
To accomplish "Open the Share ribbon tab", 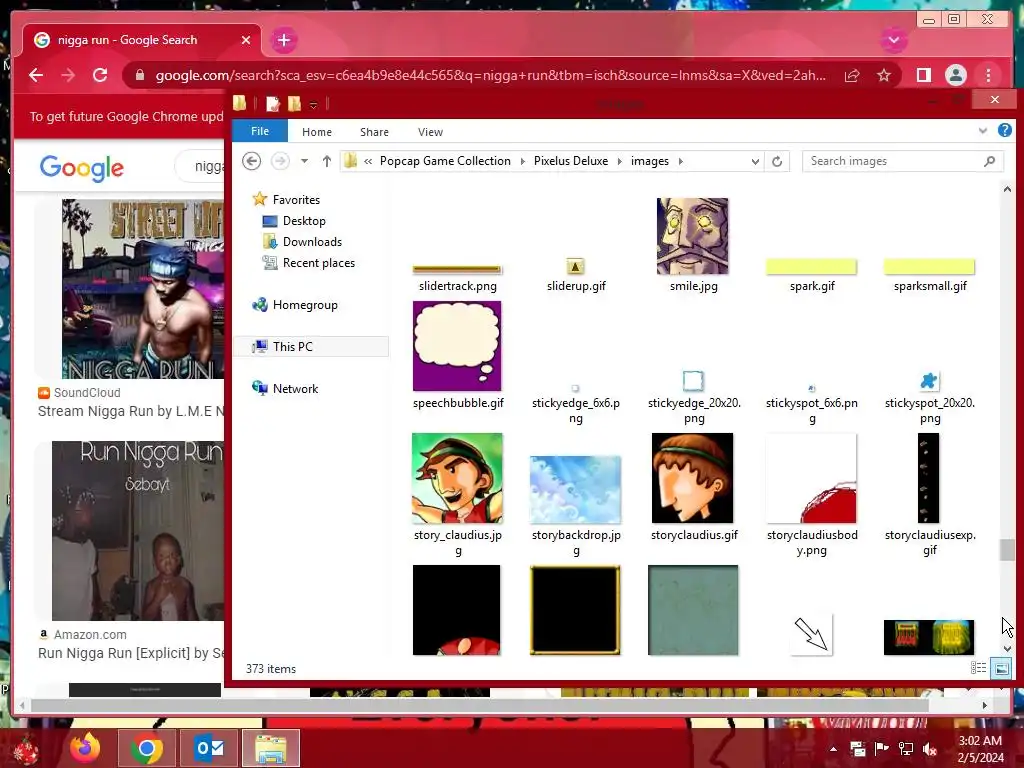I will click(374, 132).
